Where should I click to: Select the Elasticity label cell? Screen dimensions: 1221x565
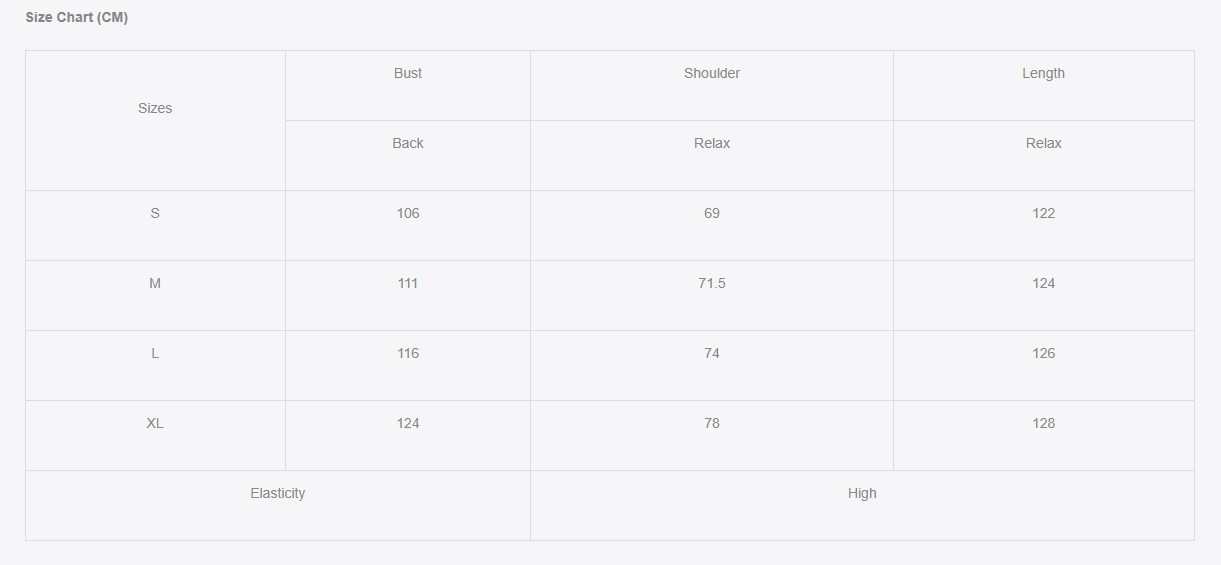(x=278, y=493)
